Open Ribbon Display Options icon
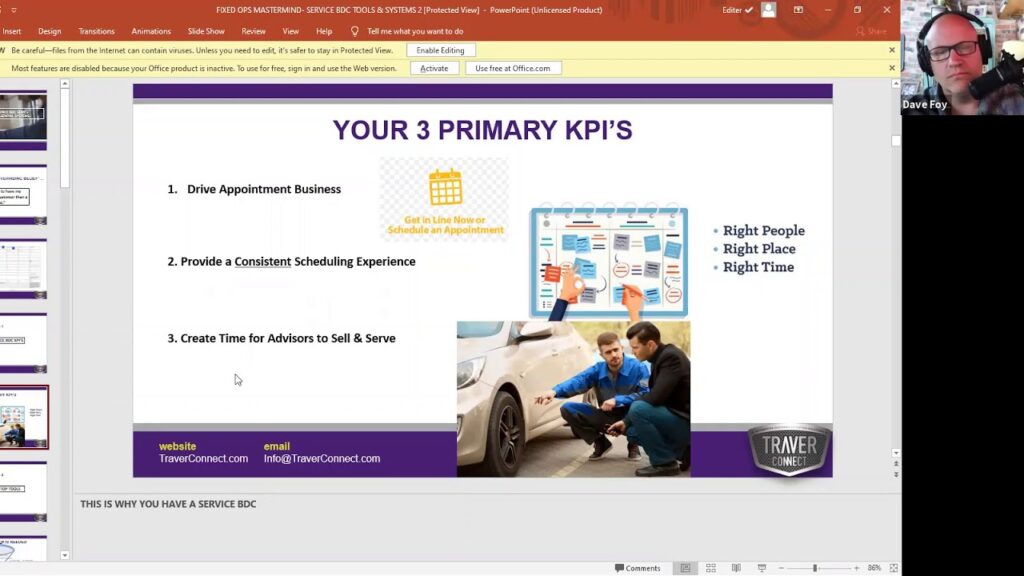1024x576 pixels. pos(798,10)
